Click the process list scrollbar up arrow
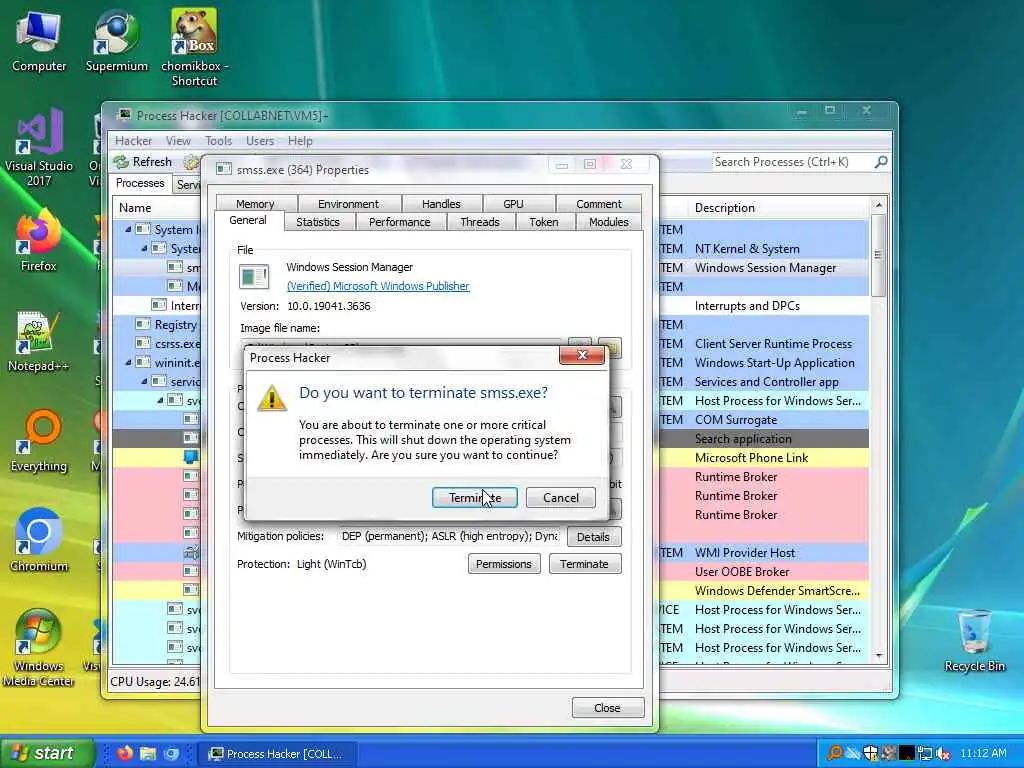This screenshot has height=768, width=1024. coord(879,206)
